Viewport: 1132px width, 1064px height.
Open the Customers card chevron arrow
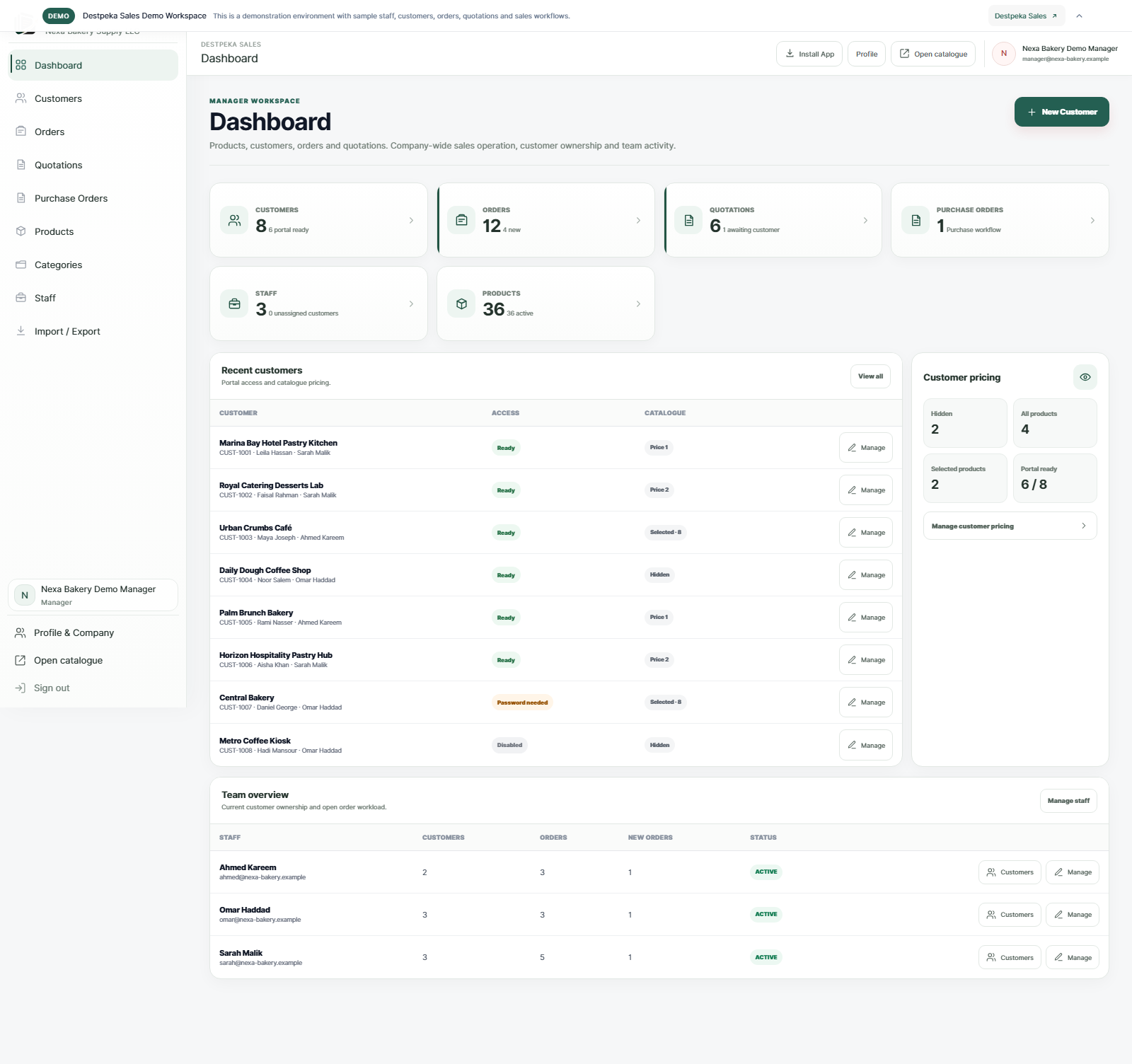click(x=411, y=221)
